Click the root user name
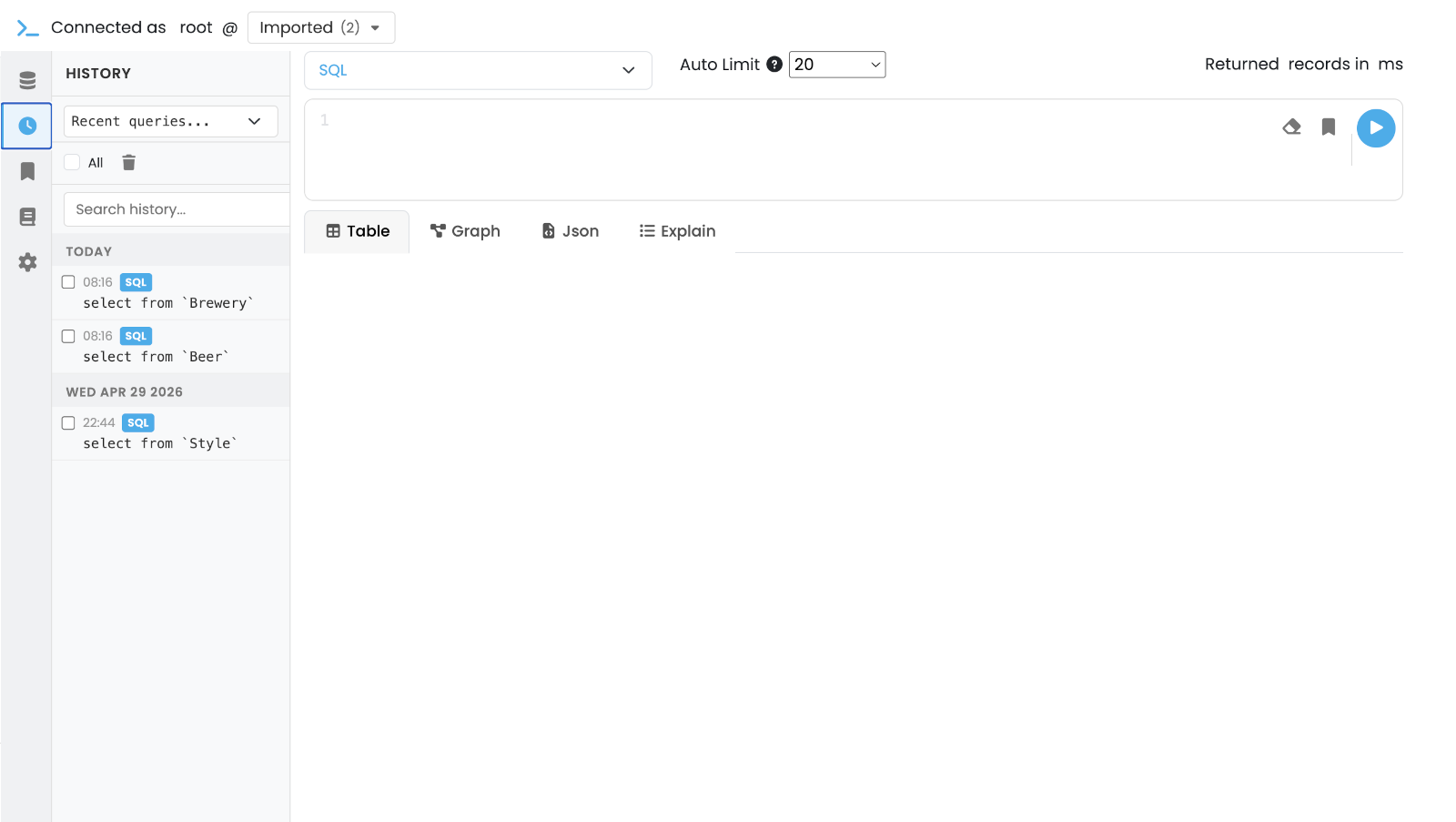Screen dimensions: 1456x822 point(196,27)
